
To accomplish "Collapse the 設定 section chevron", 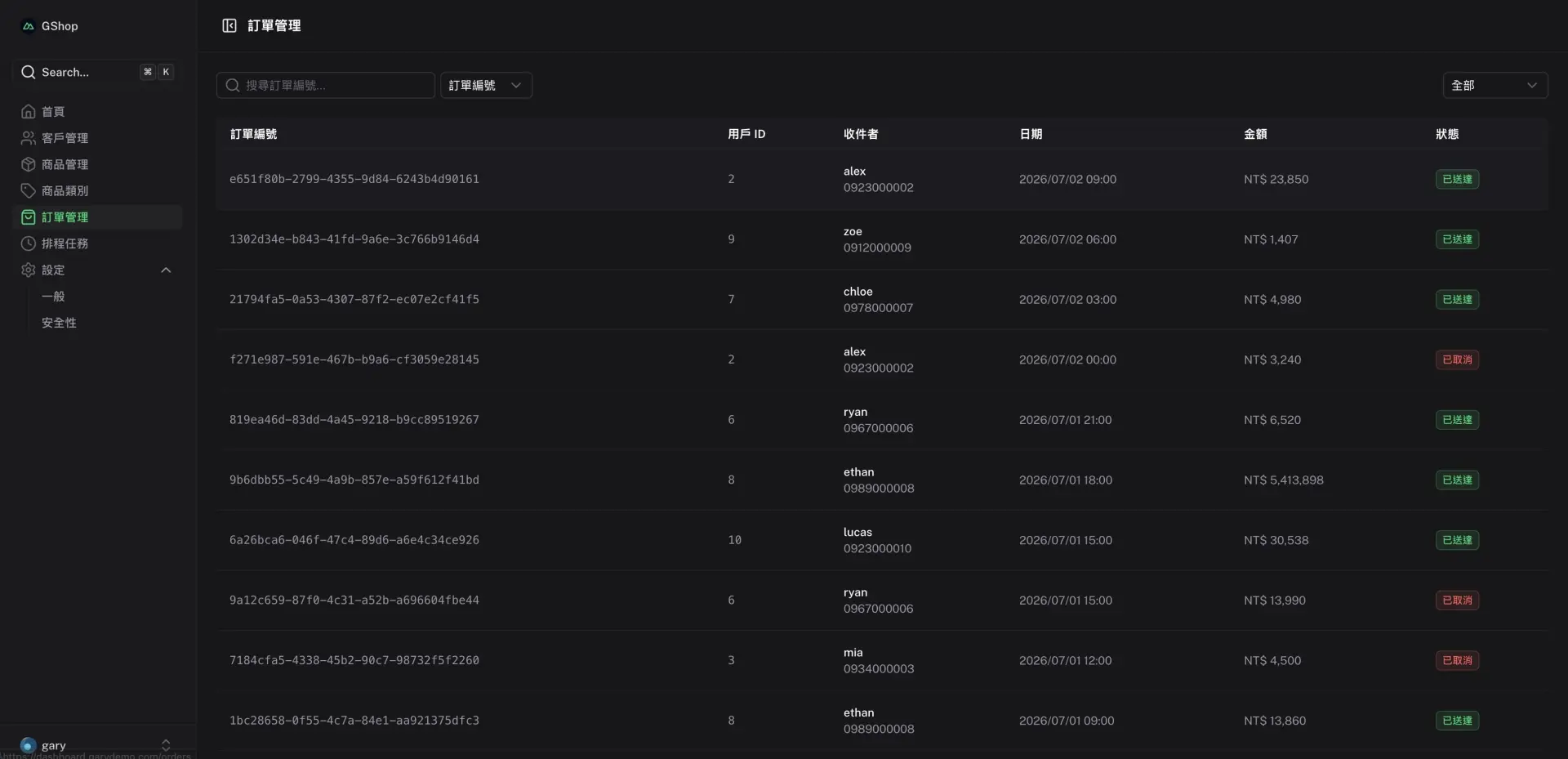I will tap(166, 270).
